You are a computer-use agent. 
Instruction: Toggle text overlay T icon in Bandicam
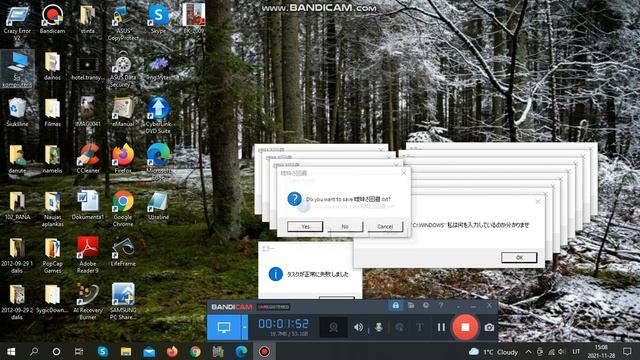420,327
